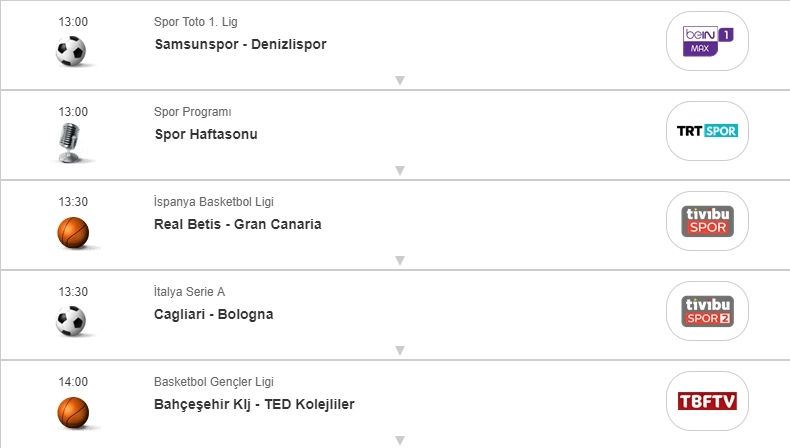Expand details under Samsunspor - Denizlispor
Screen dimensions: 790x448
coord(399,81)
